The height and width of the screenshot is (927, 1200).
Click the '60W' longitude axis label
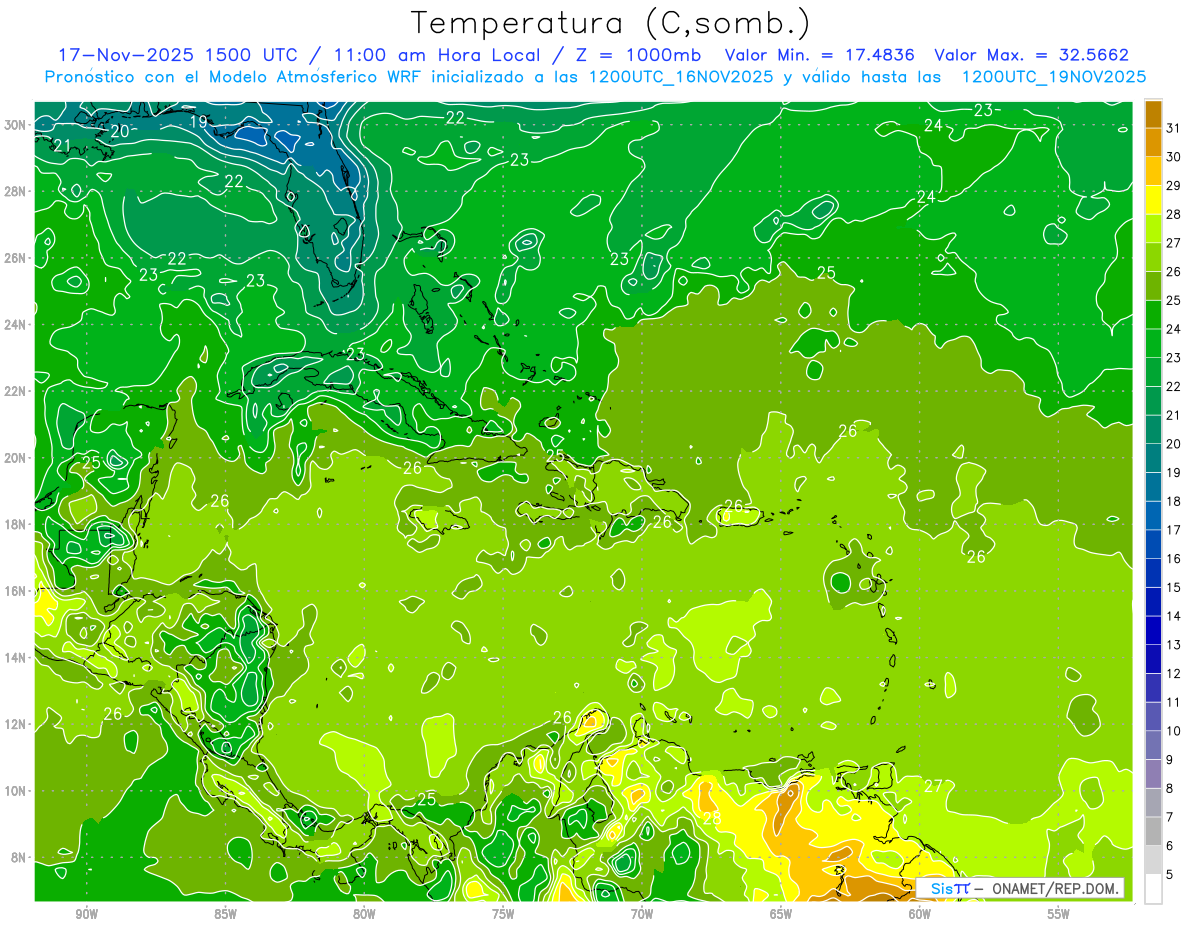(920, 914)
